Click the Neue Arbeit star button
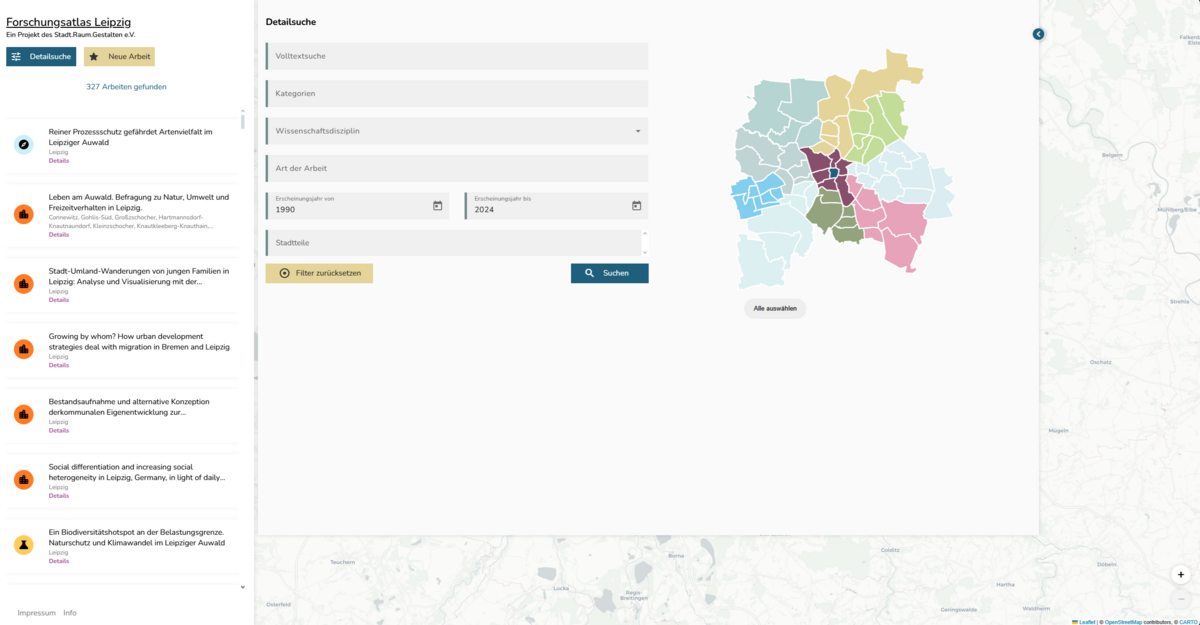Image resolution: width=1200 pixels, height=625 pixels. pos(119,57)
